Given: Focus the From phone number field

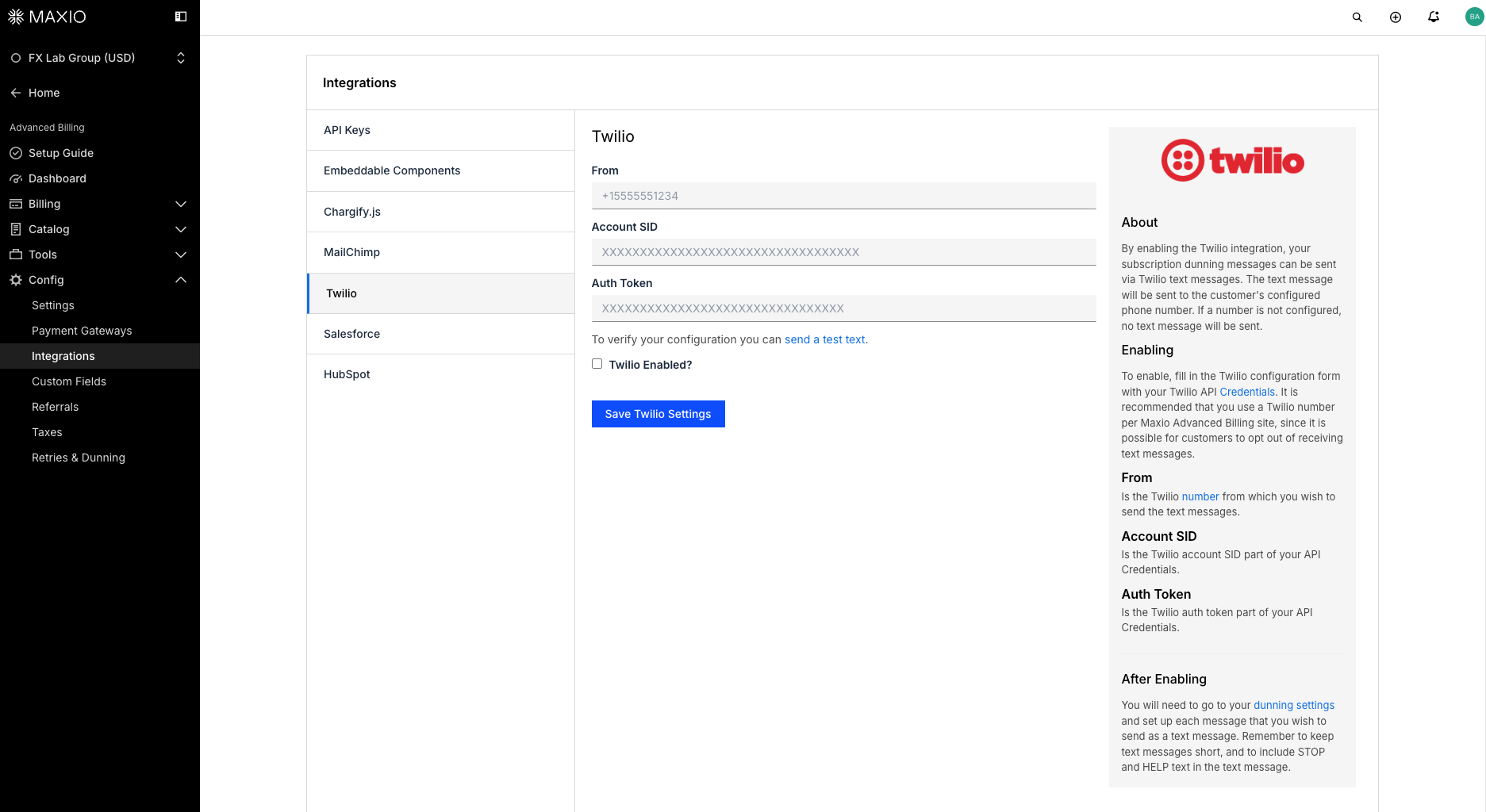Looking at the screenshot, I should 844,196.
